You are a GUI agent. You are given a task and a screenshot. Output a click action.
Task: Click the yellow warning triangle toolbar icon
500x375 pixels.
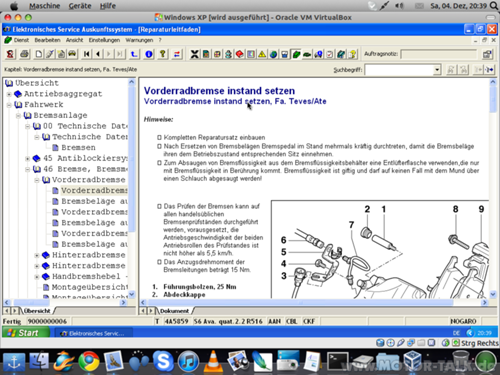click(262, 54)
